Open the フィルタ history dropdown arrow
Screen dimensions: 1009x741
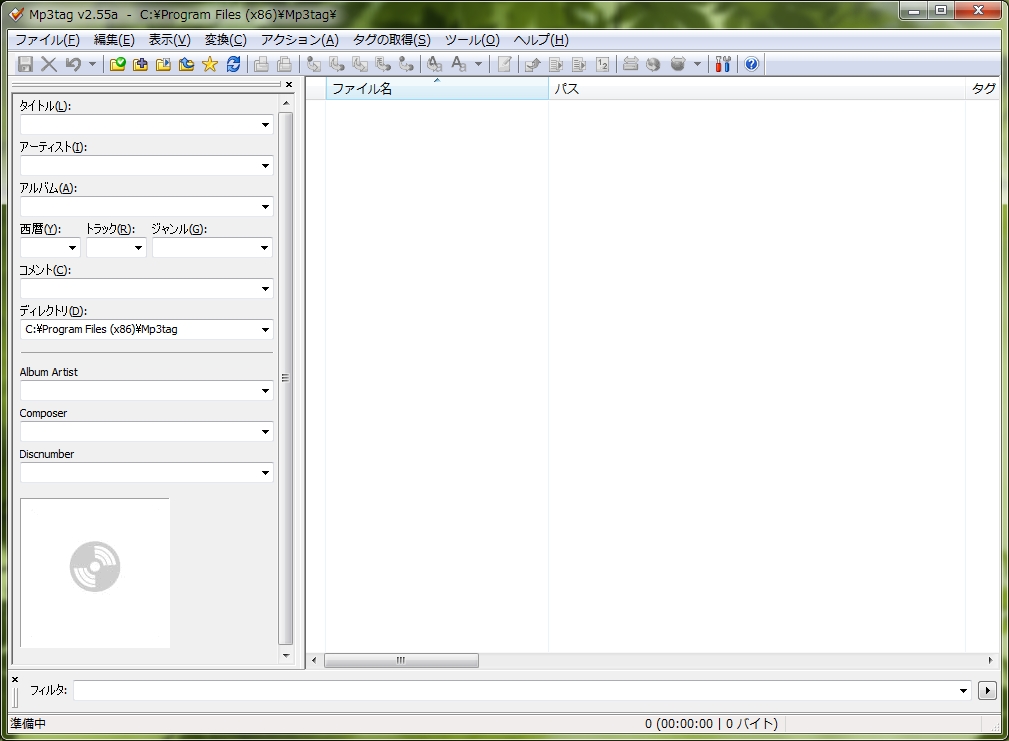pos(963,691)
